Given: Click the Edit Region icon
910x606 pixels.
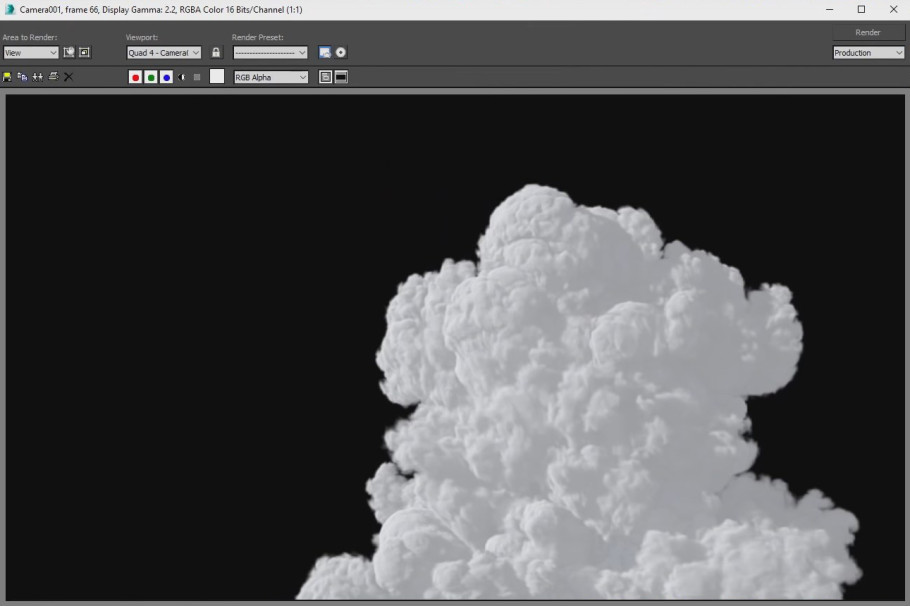Looking at the screenshot, I should tap(68, 52).
